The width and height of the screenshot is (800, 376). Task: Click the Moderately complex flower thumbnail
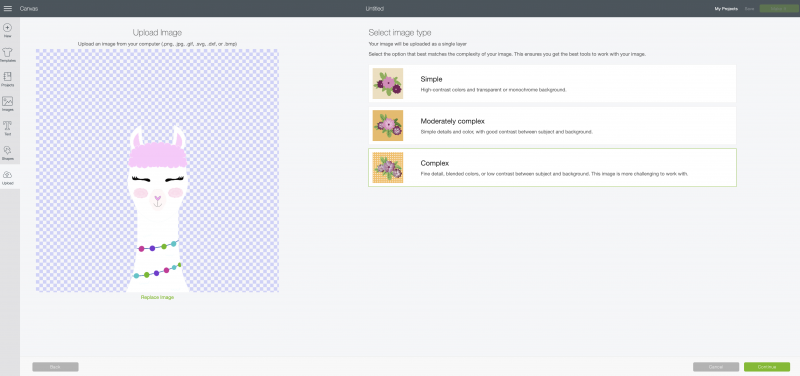coord(388,126)
